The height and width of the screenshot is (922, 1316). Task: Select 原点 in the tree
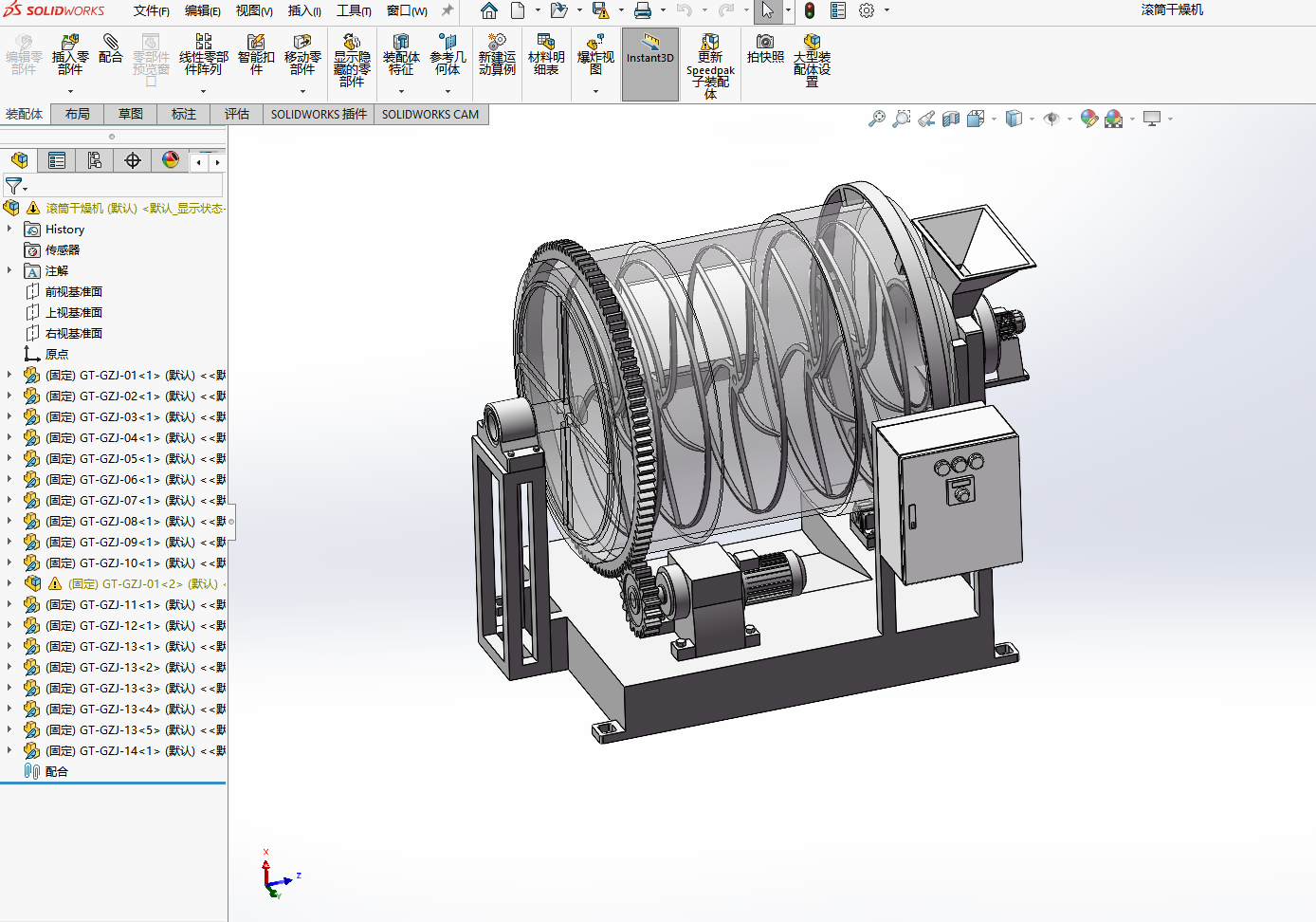[x=57, y=354]
